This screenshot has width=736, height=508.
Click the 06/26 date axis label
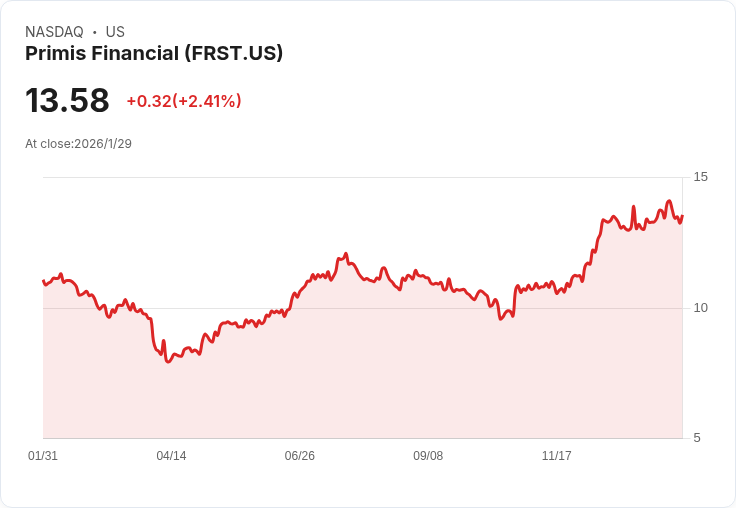click(x=299, y=456)
